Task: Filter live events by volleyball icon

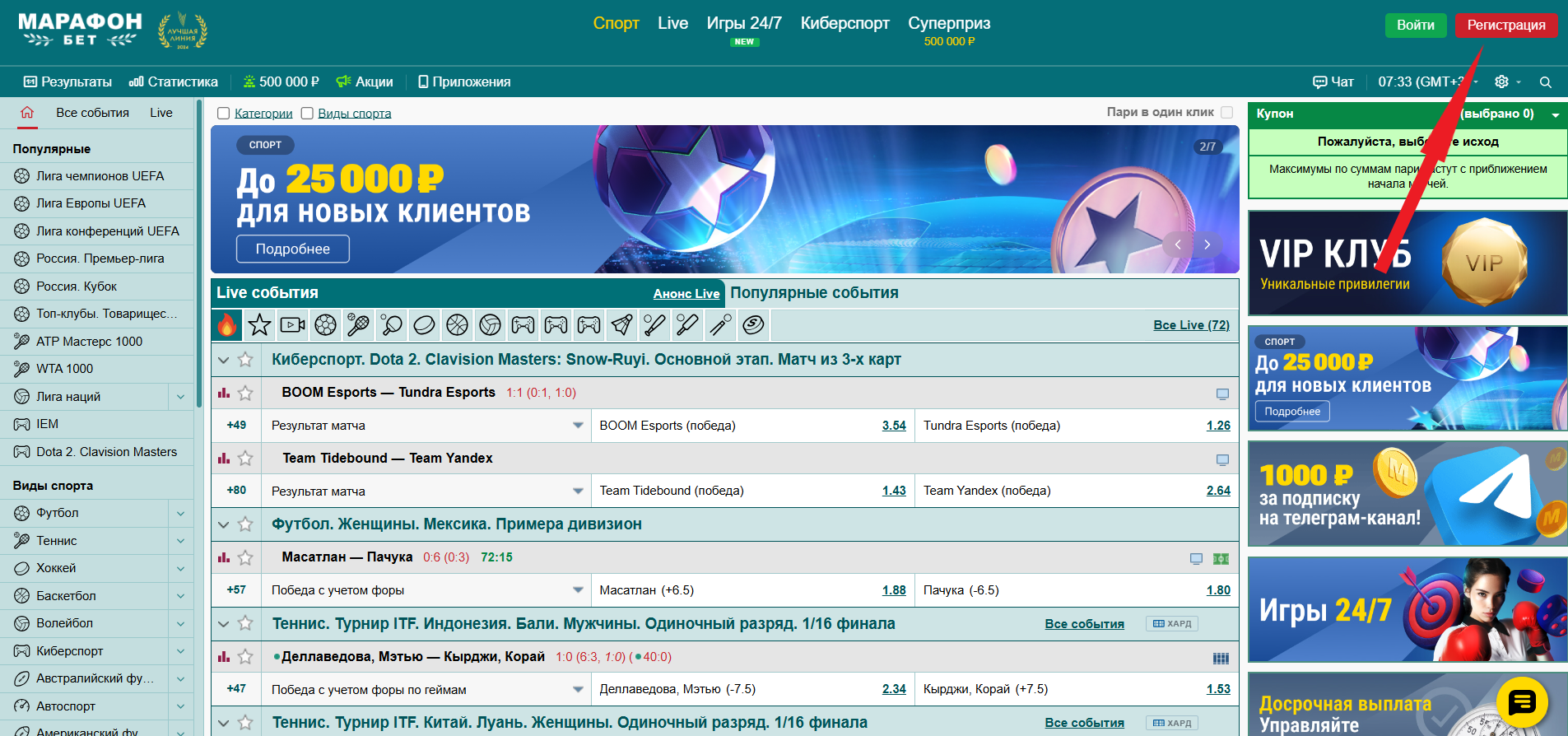Action: (491, 325)
